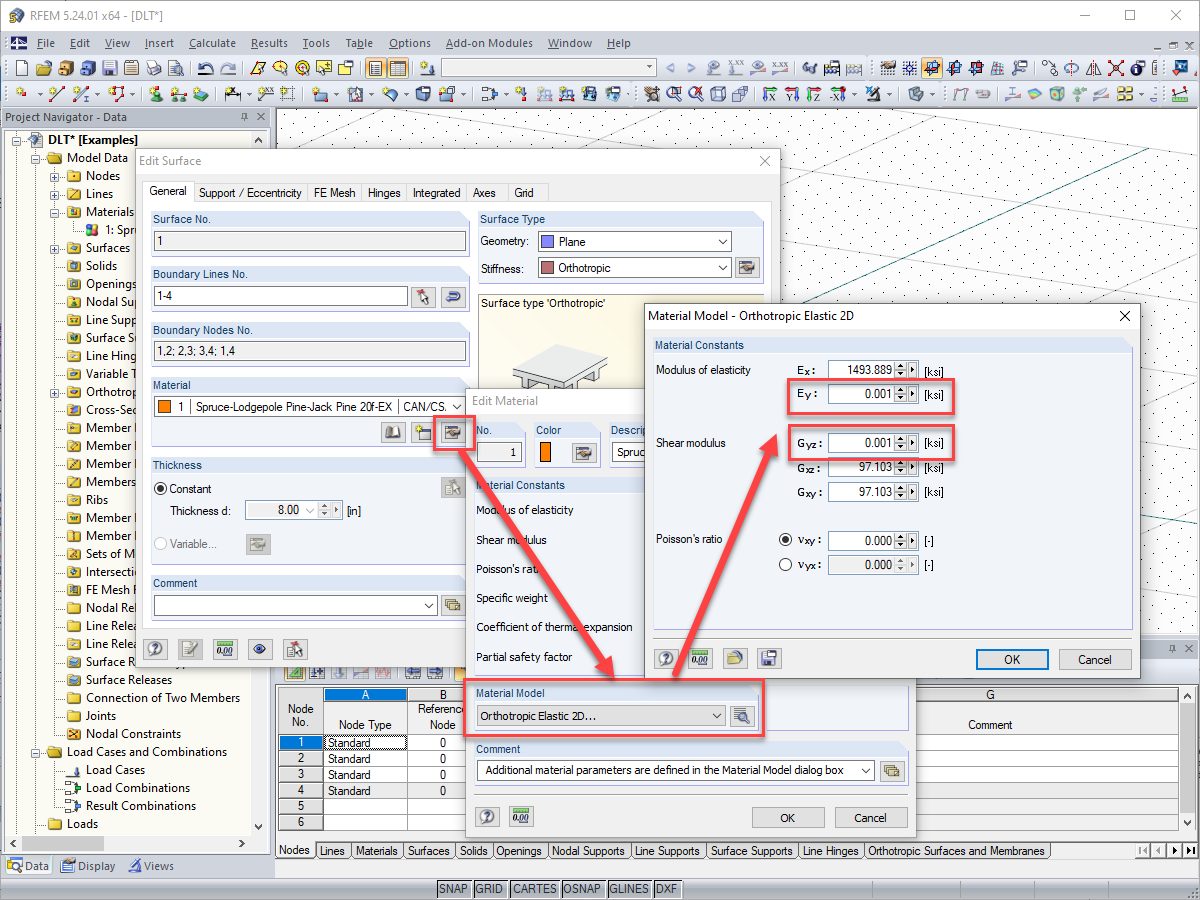Click the units 0.00 icon in Edit Surface
1200x900 pixels.
[225, 648]
